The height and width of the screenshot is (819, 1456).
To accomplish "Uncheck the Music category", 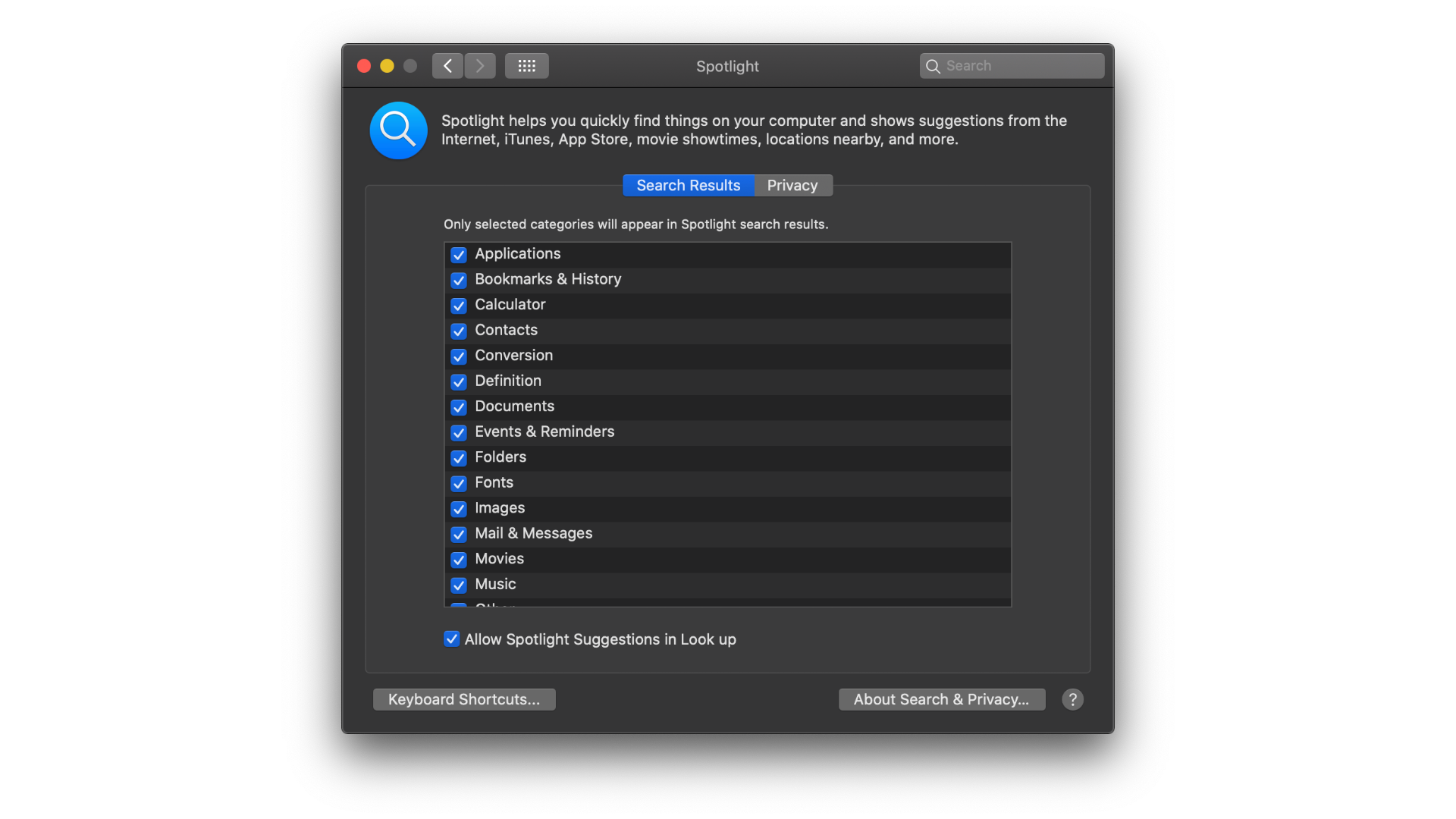I will click(x=458, y=585).
